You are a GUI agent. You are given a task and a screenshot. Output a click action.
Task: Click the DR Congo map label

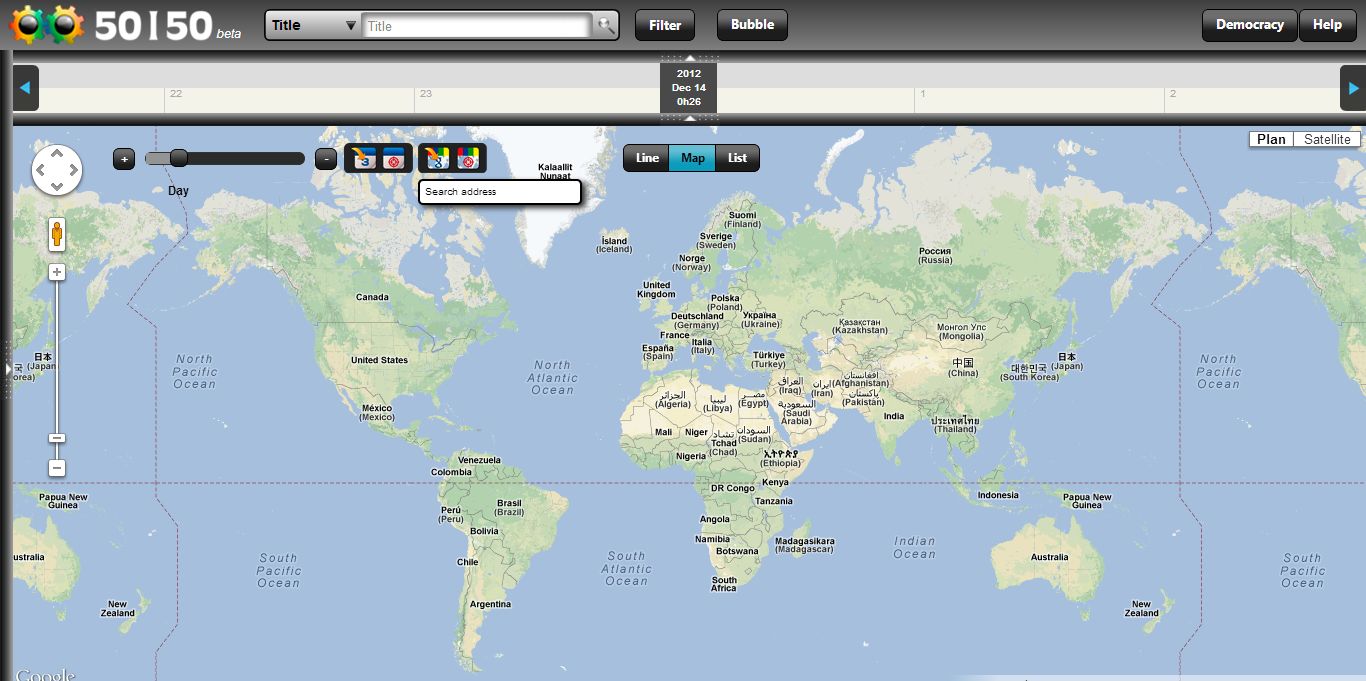point(732,488)
